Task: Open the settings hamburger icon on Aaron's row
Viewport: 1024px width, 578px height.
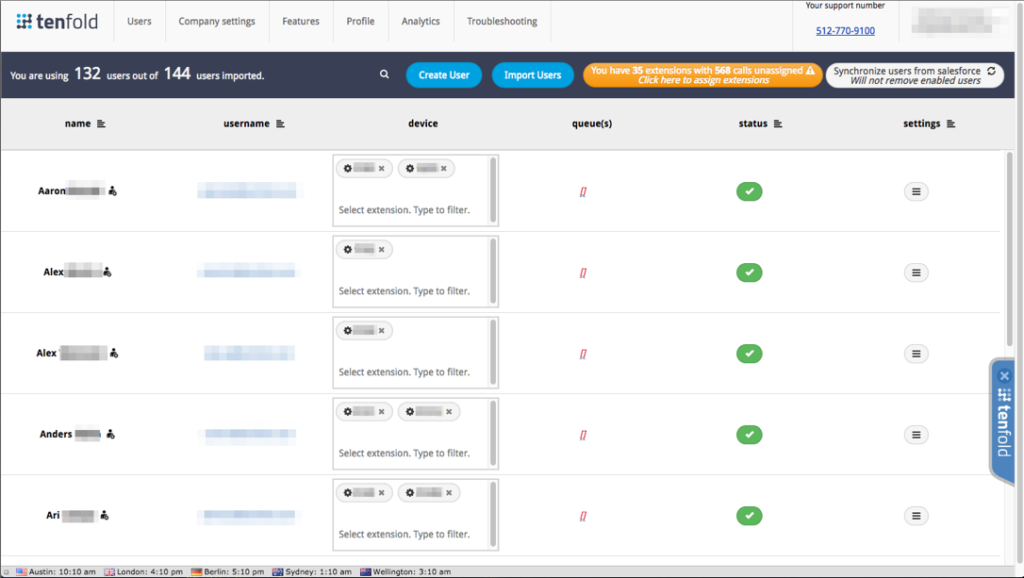Action: [x=916, y=191]
